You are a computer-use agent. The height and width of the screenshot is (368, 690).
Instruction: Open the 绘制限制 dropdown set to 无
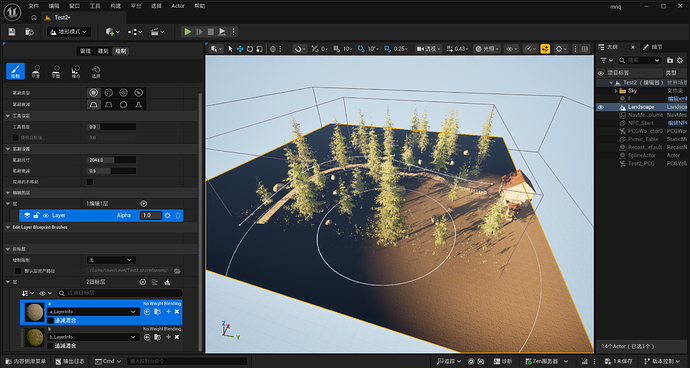pos(111,260)
